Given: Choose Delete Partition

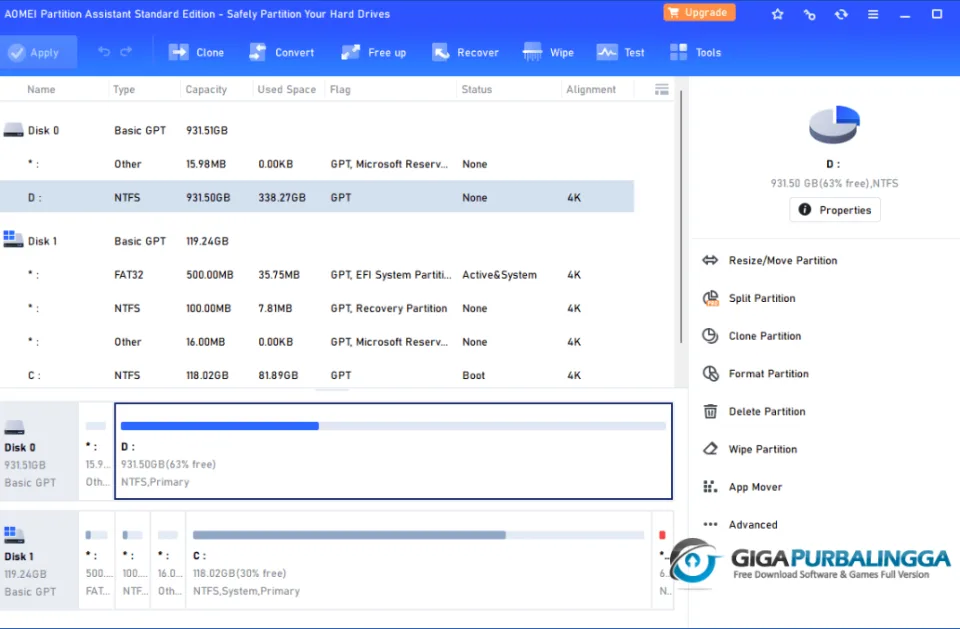Looking at the screenshot, I should click(x=767, y=412).
